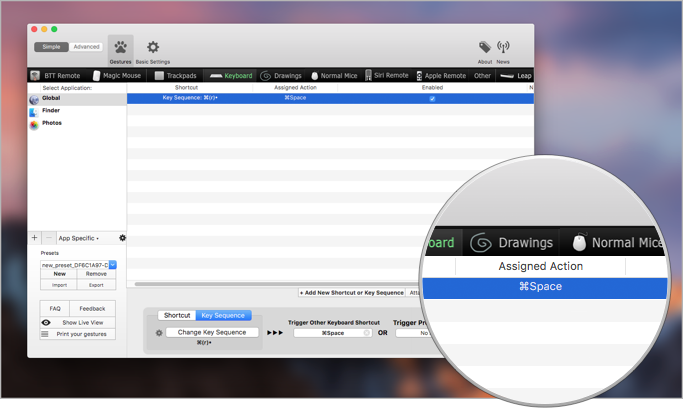Click the horizontal scrollbar under table
Screen dimensions: 683x408
click(277, 284)
